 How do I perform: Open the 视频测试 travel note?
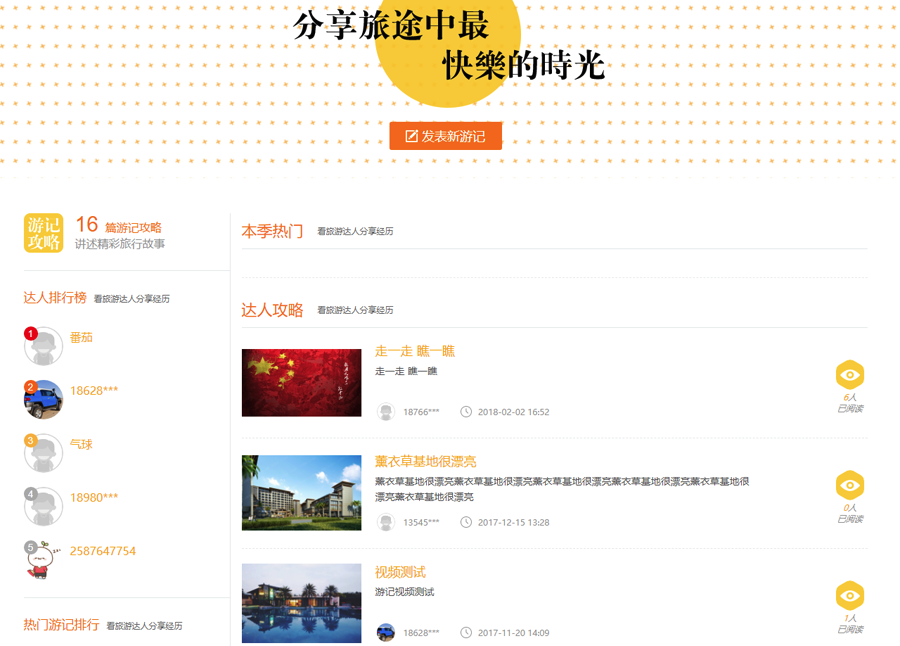pos(400,572)
